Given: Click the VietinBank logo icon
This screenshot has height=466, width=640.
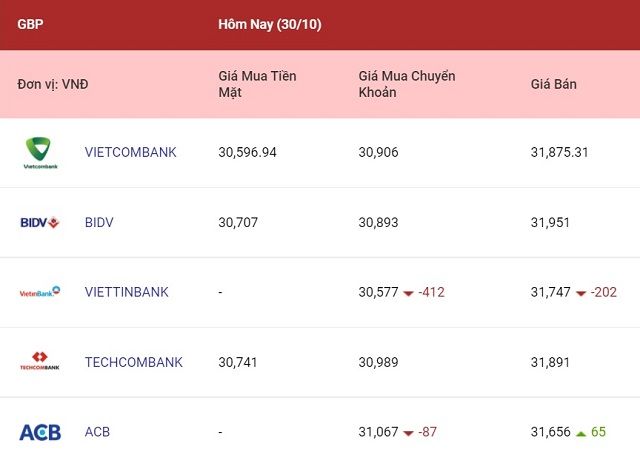Looking at the screenshot, I should pos(40,292).
